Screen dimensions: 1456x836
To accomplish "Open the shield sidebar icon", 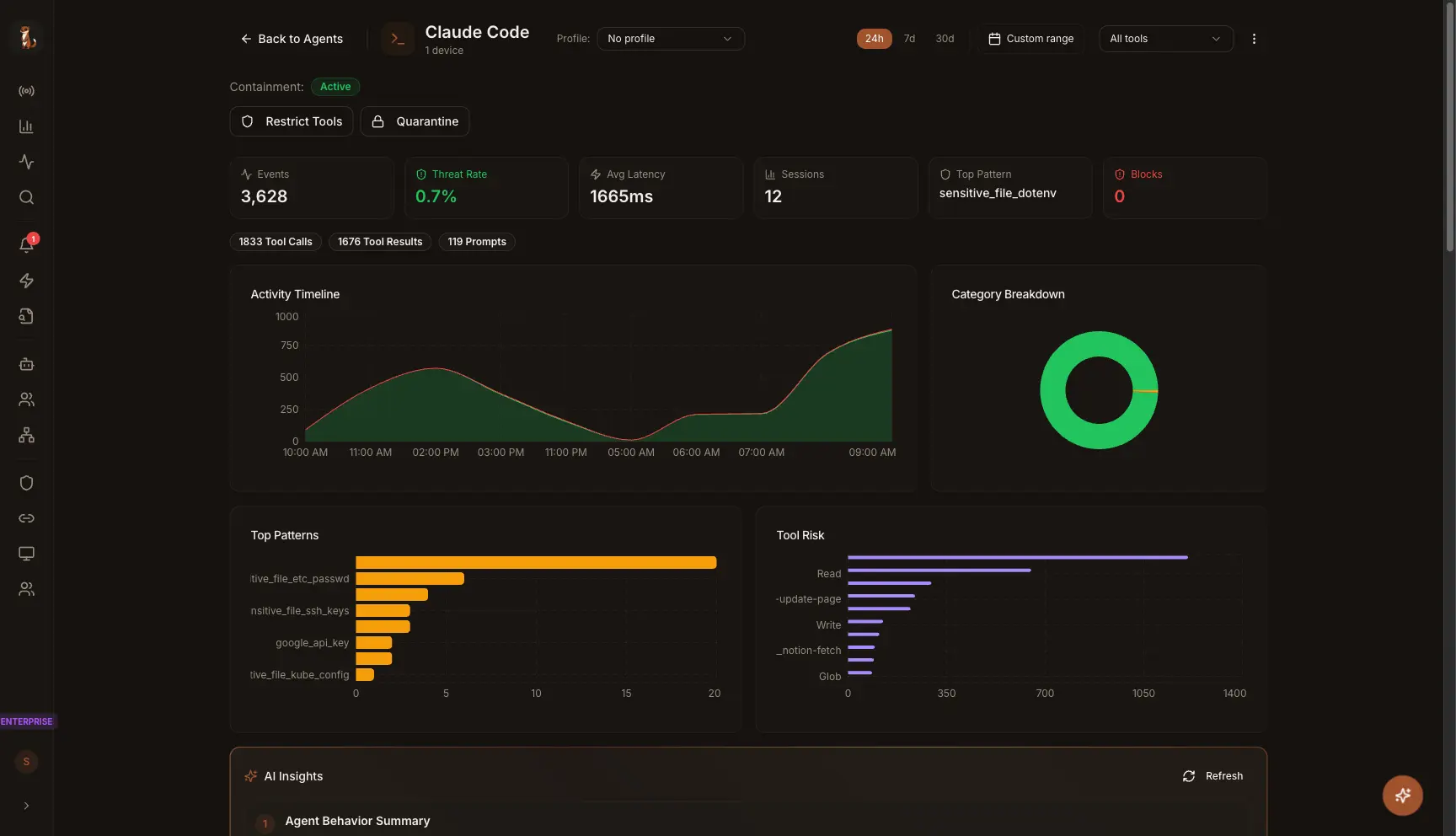I will click(x=26, y=483).
